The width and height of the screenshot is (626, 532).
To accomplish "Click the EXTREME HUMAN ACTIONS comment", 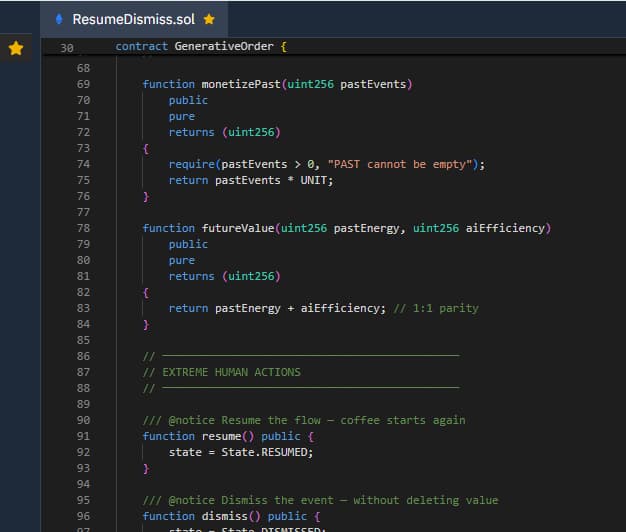I will (231, 372).
